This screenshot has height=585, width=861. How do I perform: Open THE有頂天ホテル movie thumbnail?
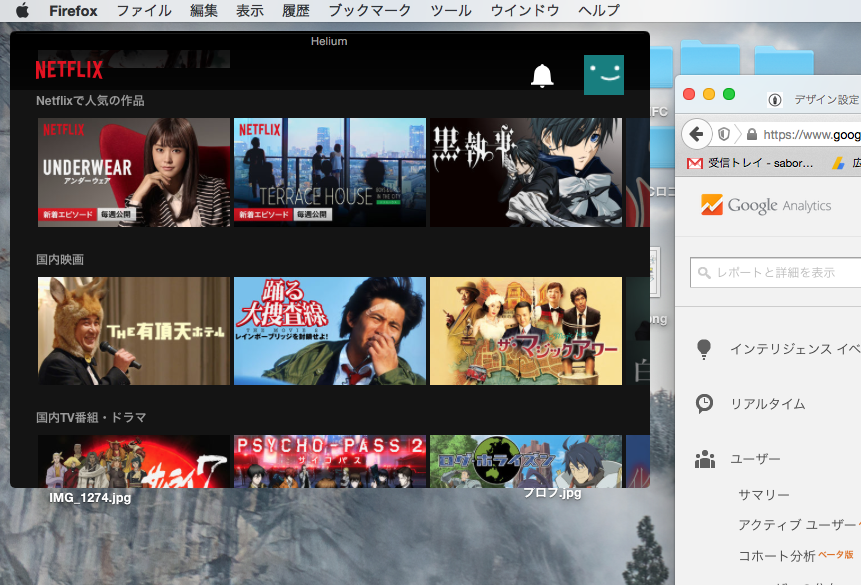click(134, 331)
